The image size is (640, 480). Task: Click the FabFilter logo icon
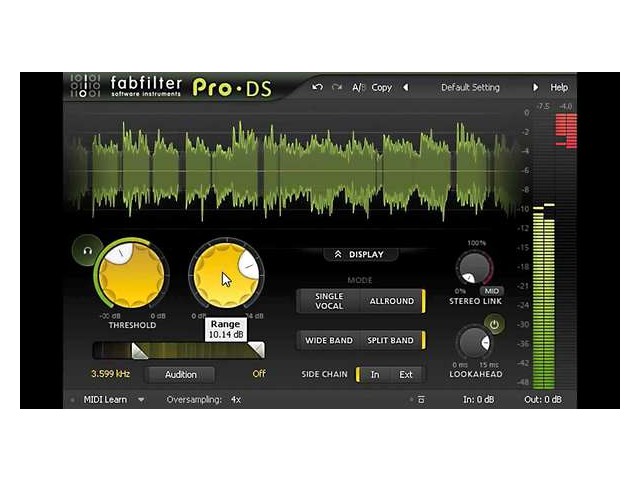click(85, 86)
